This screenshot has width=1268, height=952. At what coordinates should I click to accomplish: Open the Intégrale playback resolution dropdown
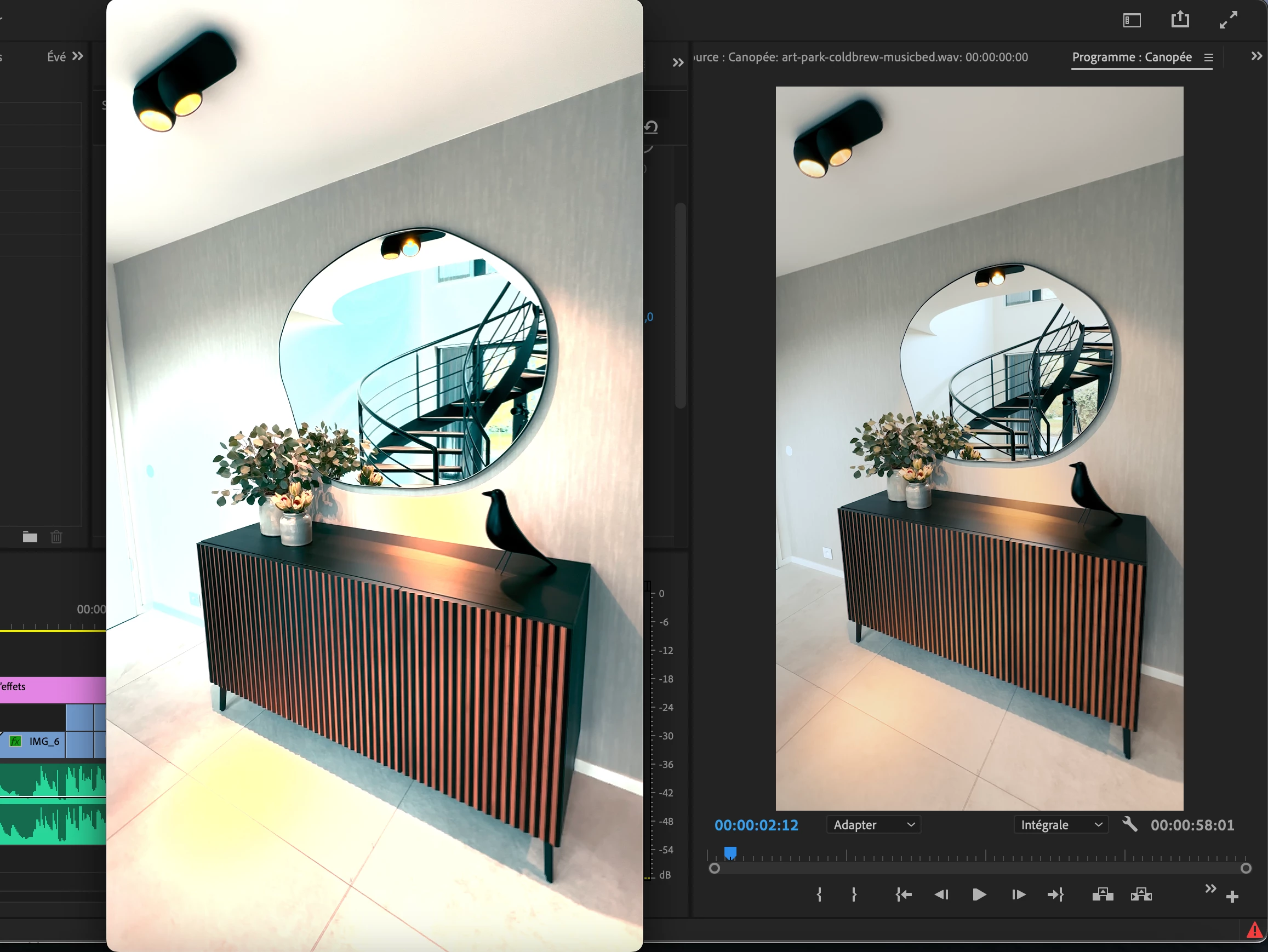tap(1060, 825)
